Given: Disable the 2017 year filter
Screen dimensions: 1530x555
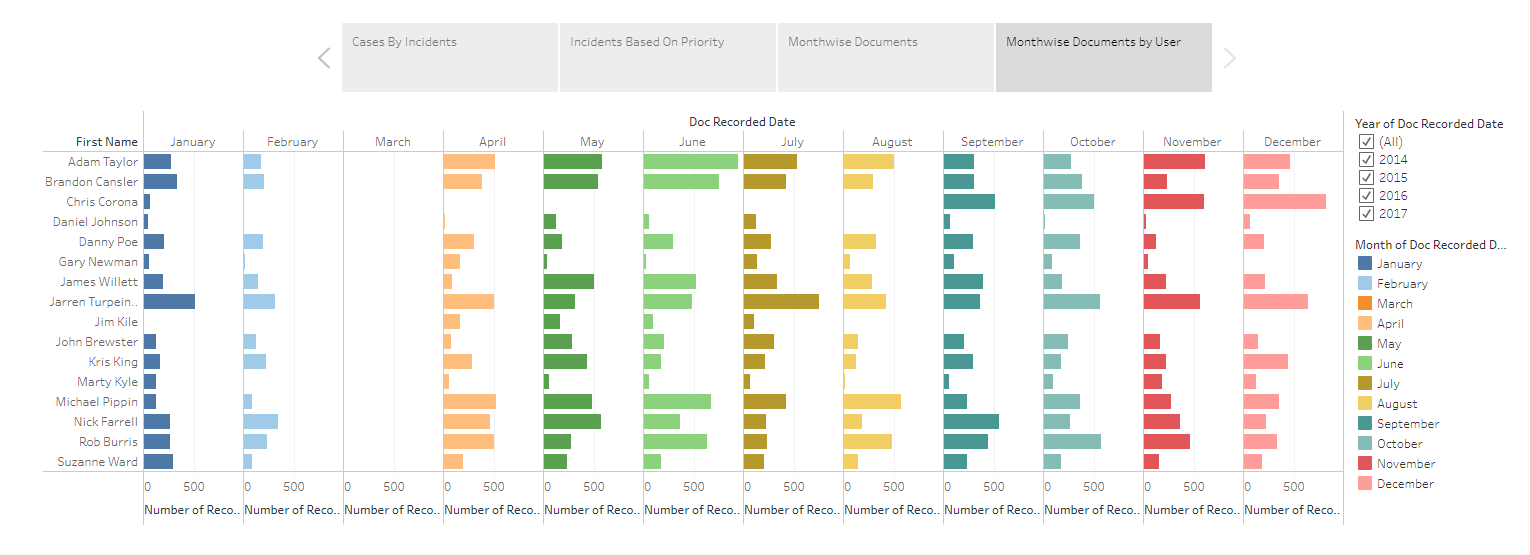Looking at the screenshot, I should point(1366,214).
